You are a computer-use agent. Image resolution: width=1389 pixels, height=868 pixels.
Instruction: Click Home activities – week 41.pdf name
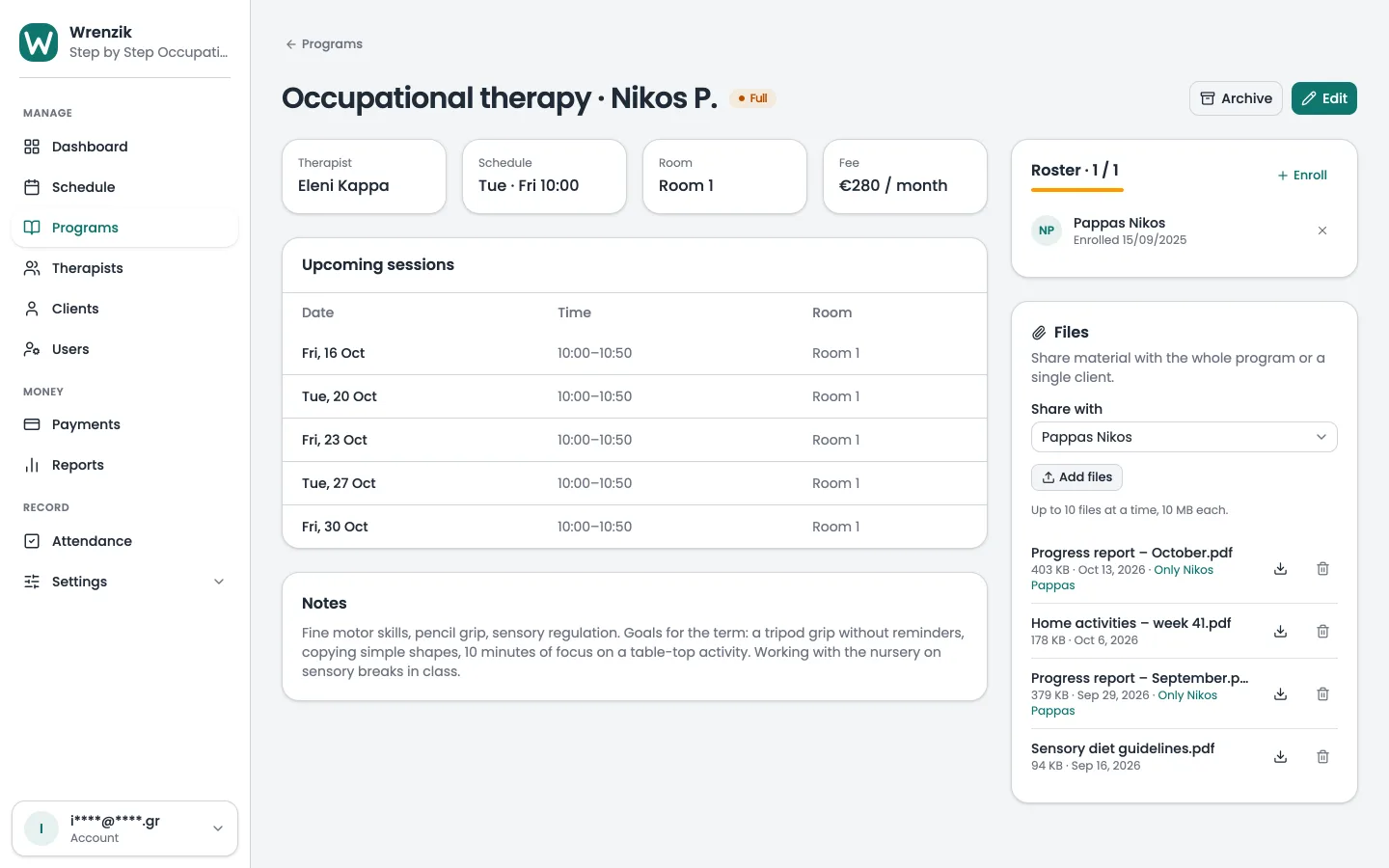[1131, 623]
